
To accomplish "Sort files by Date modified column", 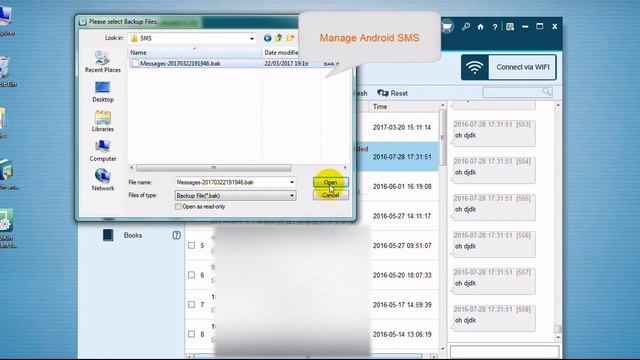I will click(x=281, y=53).
